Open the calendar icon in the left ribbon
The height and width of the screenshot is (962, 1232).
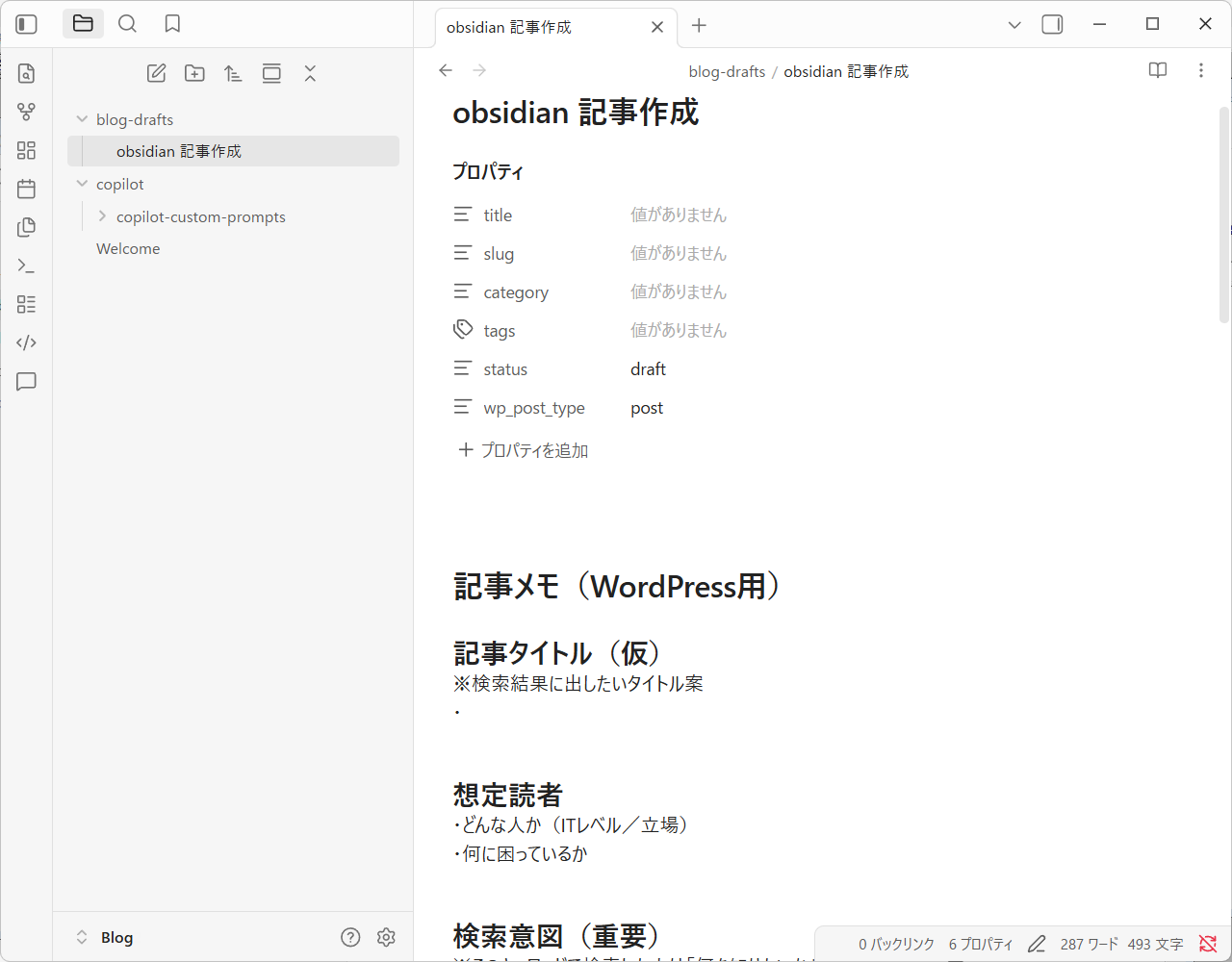[x=26, y=189]
